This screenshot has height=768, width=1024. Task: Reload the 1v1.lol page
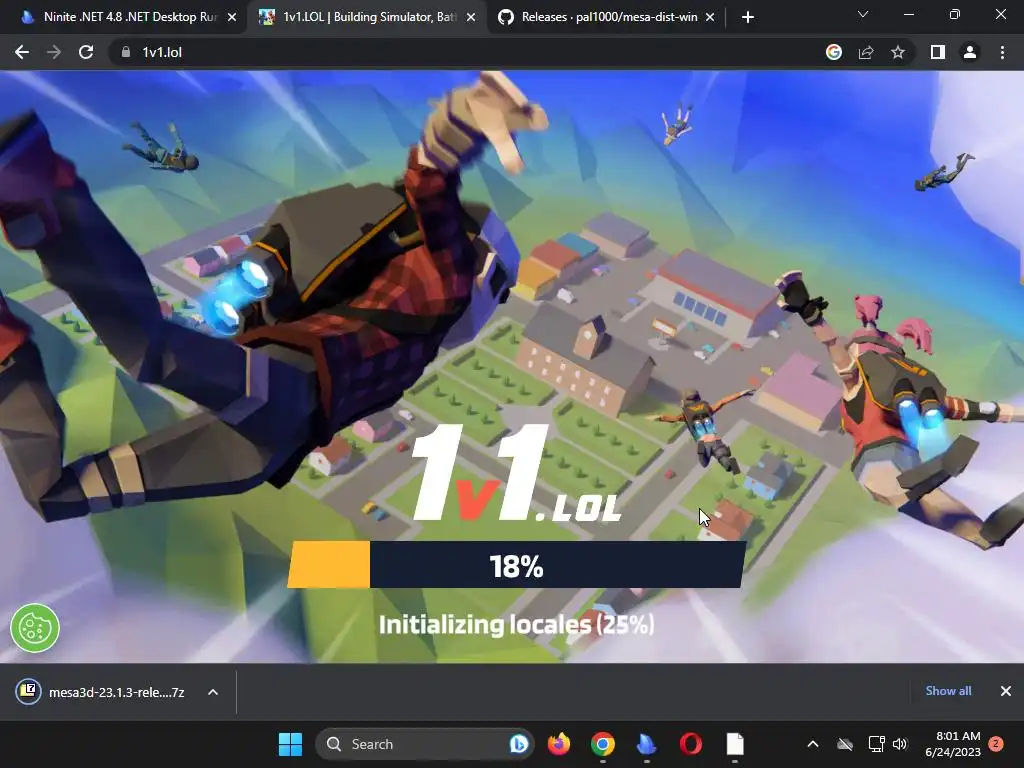86,52
